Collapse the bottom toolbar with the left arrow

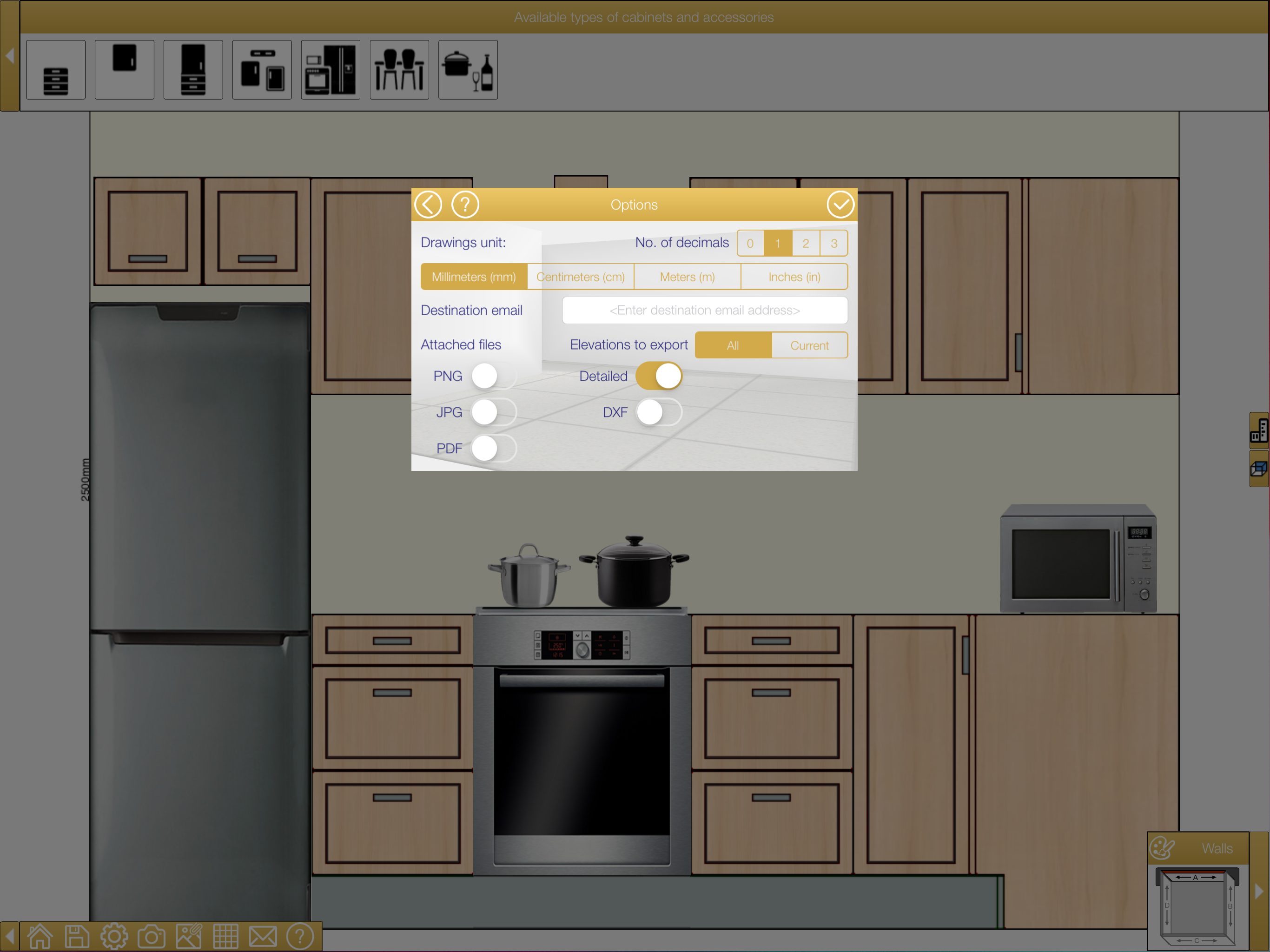click(10, 937)
